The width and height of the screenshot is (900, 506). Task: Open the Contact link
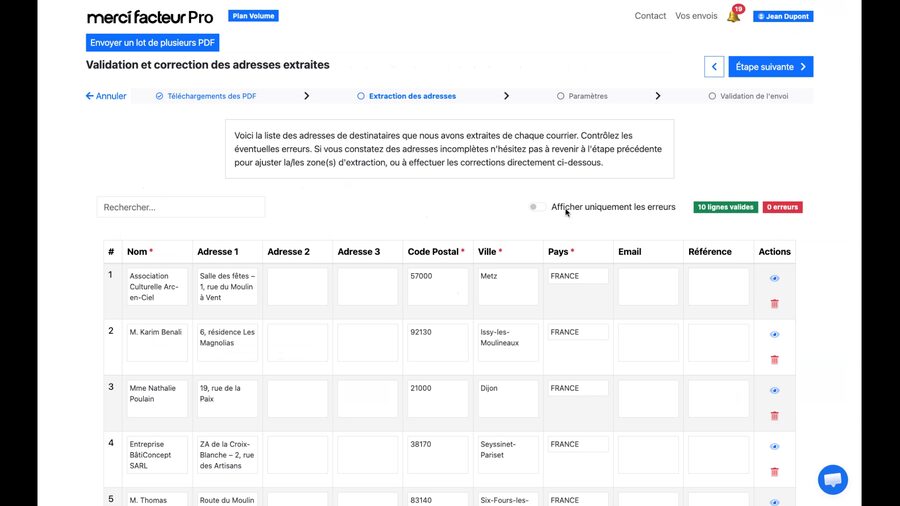pos(650,16)
